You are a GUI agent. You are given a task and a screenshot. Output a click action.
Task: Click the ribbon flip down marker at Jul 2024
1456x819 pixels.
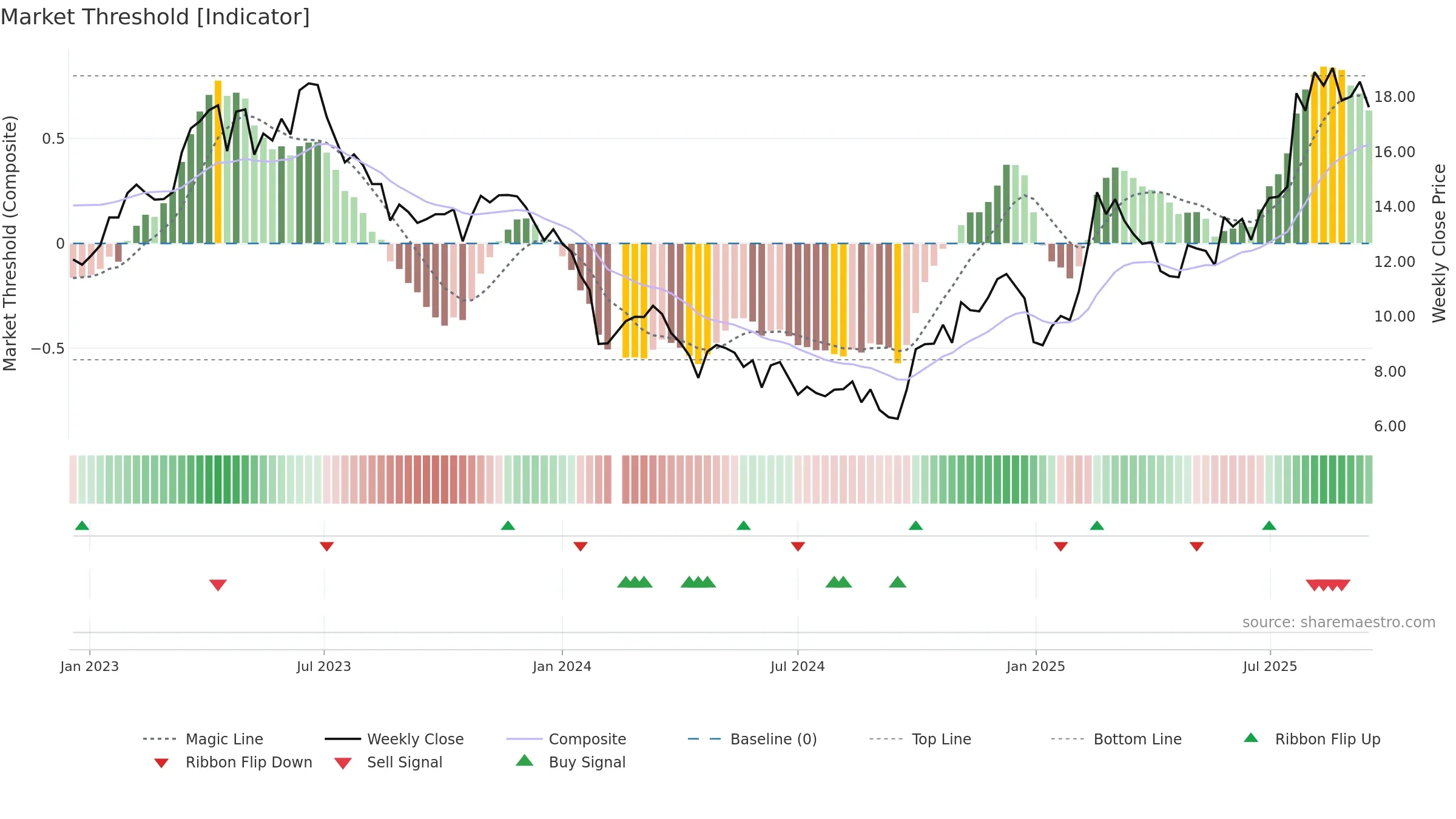click(798, 547)
